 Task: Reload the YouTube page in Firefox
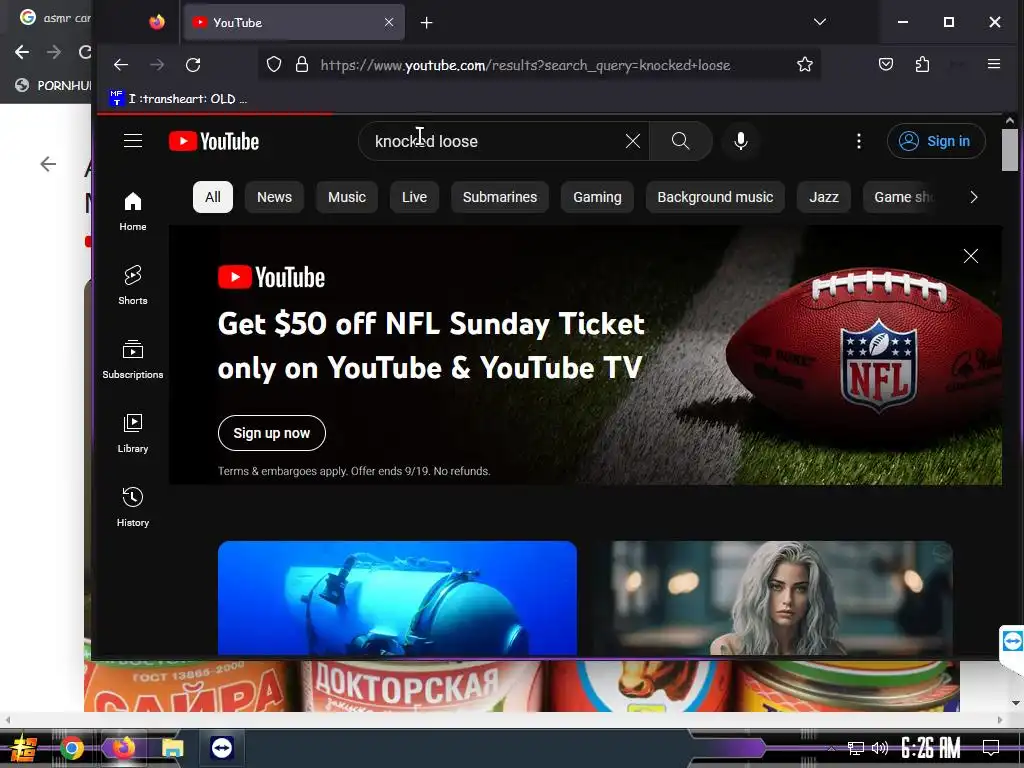click(193, 65)
